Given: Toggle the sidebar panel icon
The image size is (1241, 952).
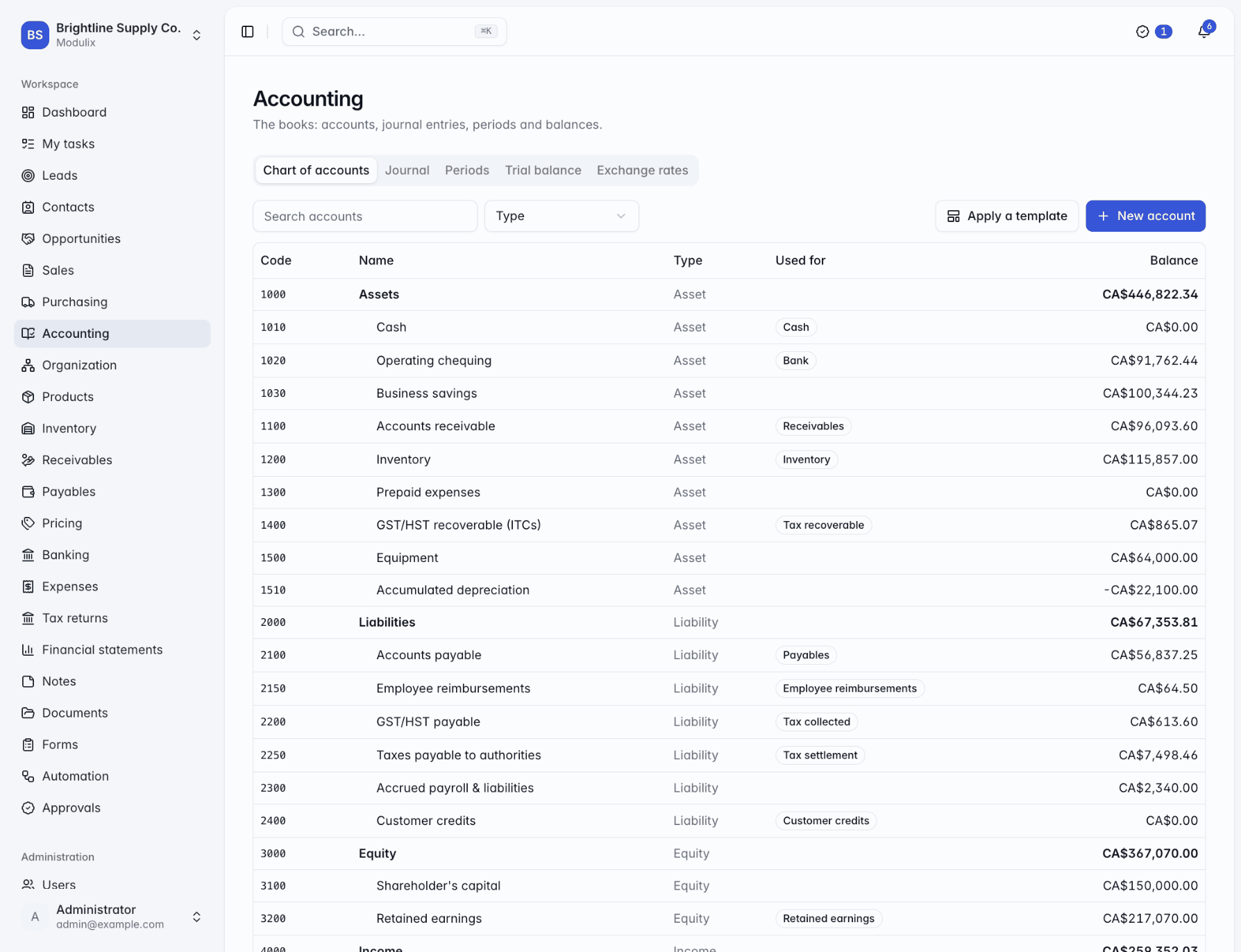Looking at the screenshot, I should (x=248, y=31).
